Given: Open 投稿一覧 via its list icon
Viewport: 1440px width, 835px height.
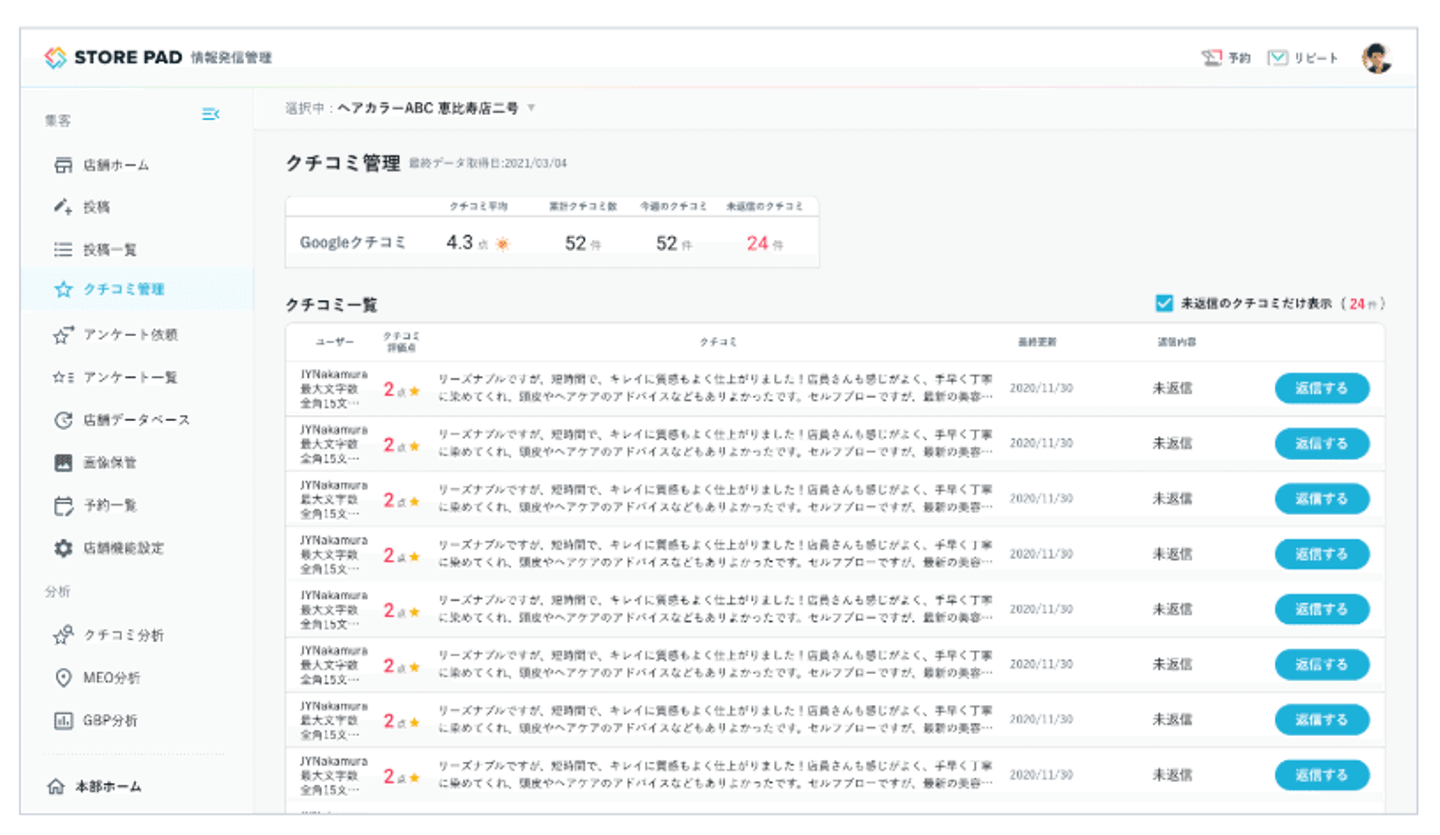Looking at the screenshot, I should coord(64,249).
